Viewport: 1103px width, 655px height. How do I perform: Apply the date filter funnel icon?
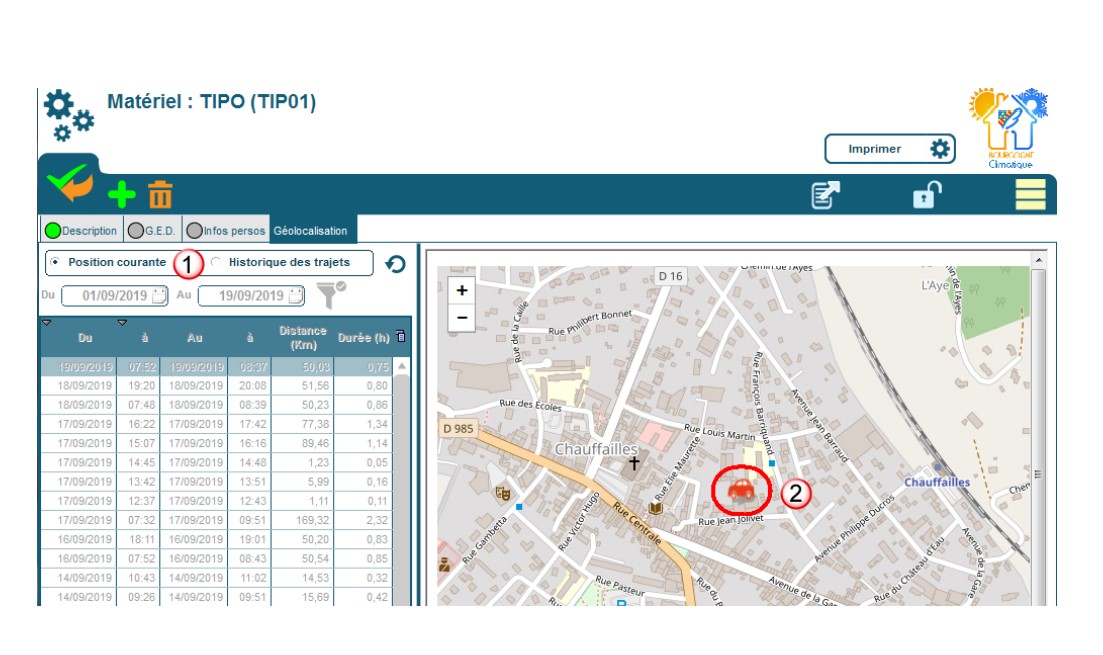(x=330, y=295)
